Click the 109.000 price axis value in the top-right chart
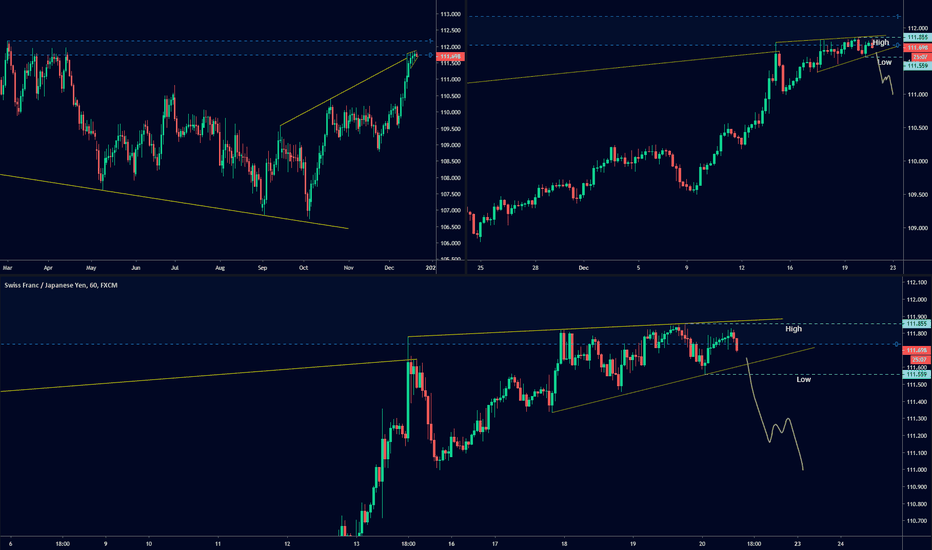 click(918, 228)
